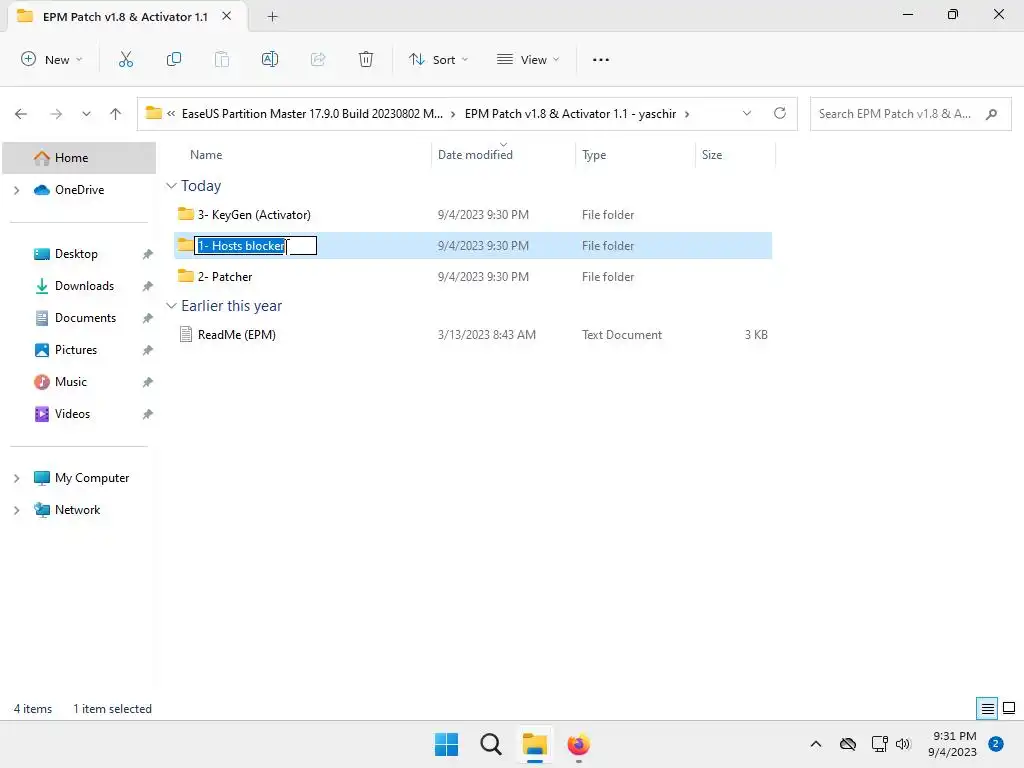Expand Network tree node
Screen dimensions: 1024x768
coord(16,510)
